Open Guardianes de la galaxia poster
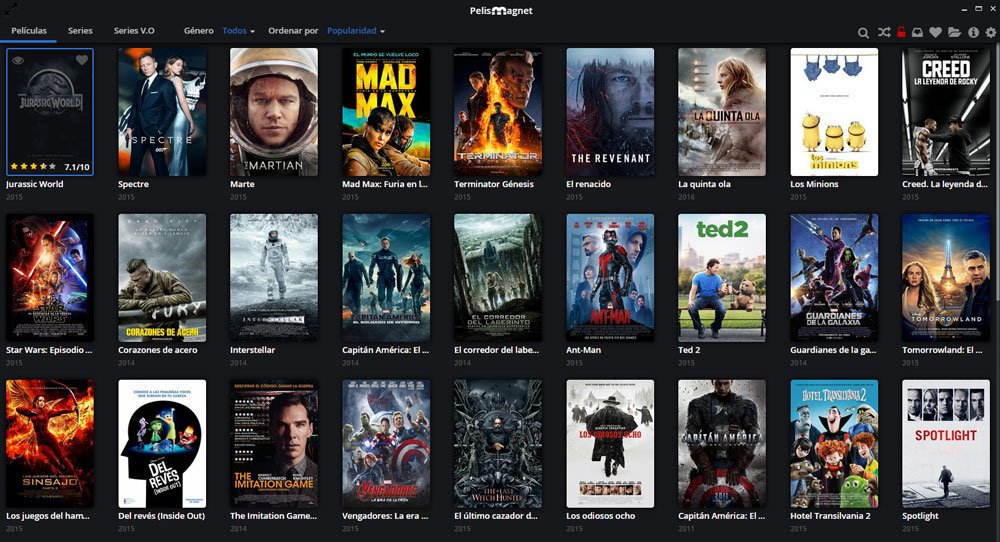Image resolution: width=1000 pixels, height=542 pixels. [x=834, y=278]
